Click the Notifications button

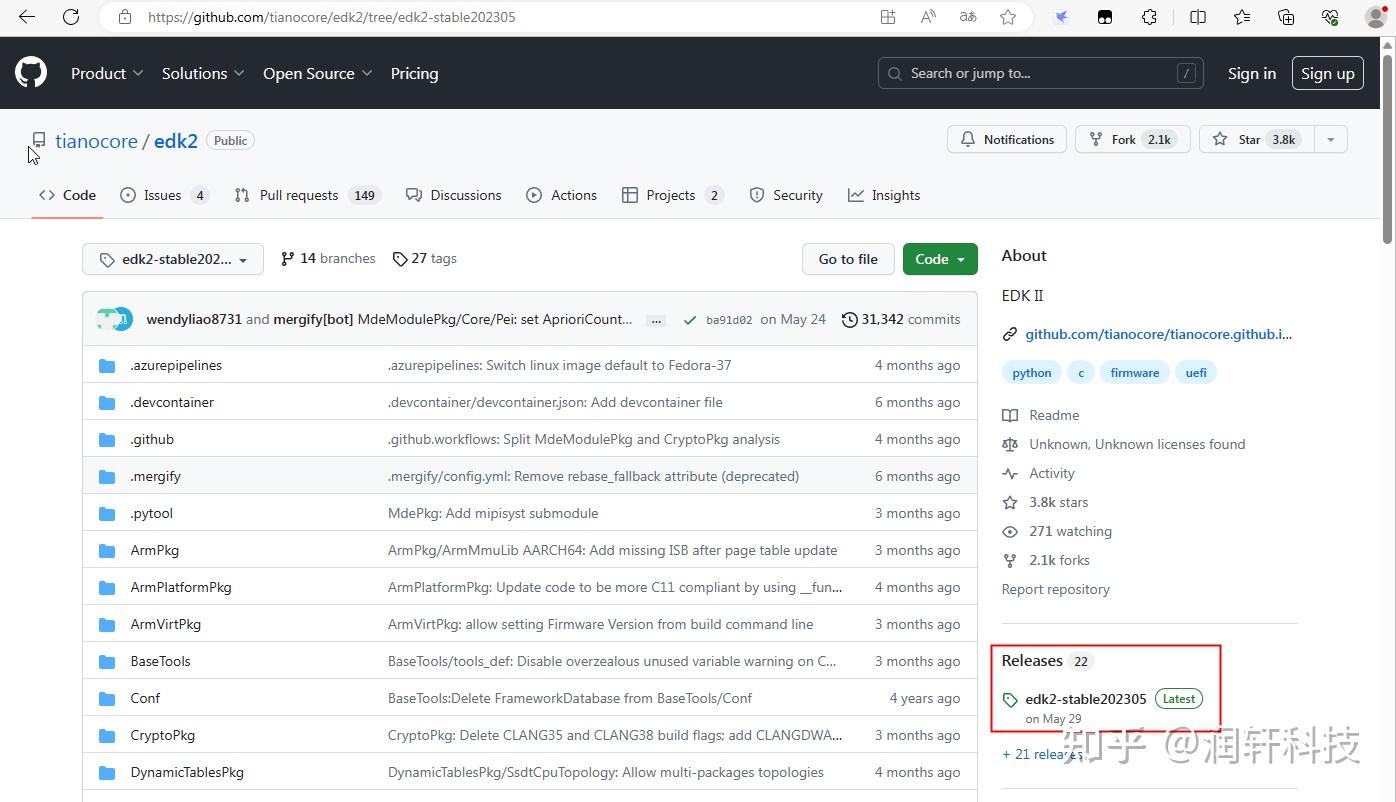(x=1007, y=140)
